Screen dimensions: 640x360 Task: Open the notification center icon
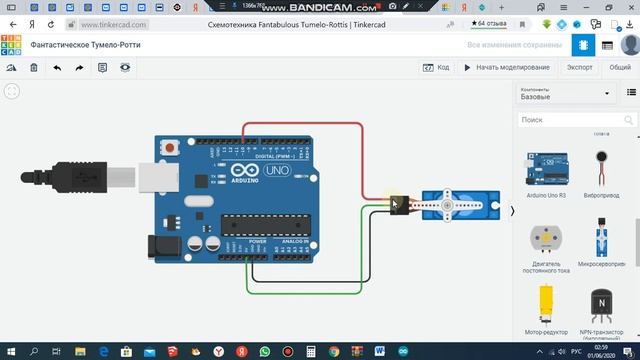[x=628, y=351]
